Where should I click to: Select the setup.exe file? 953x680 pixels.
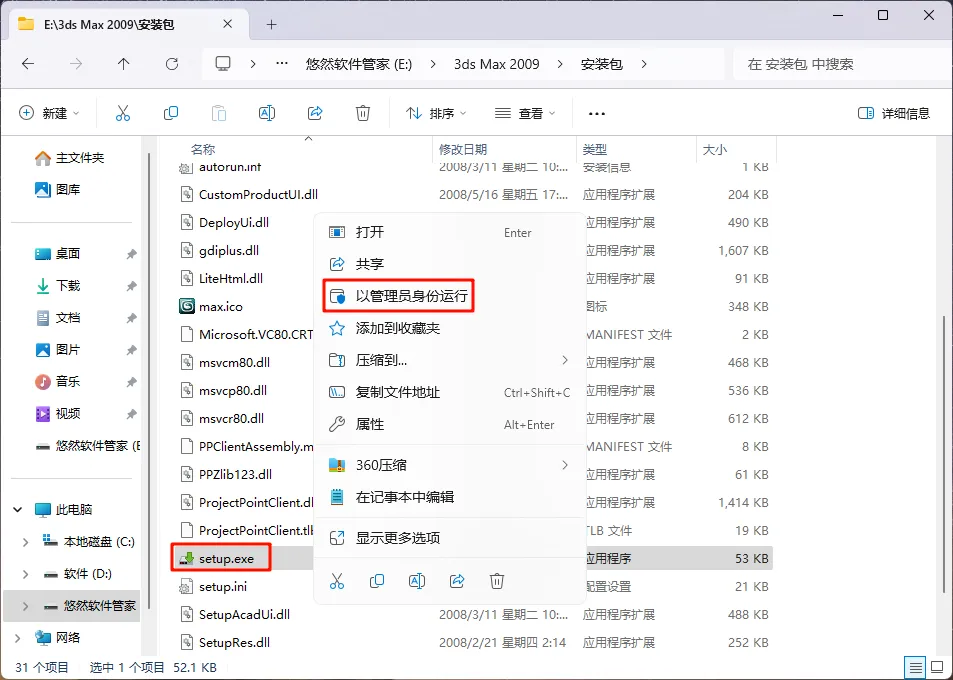click(221, 558)
